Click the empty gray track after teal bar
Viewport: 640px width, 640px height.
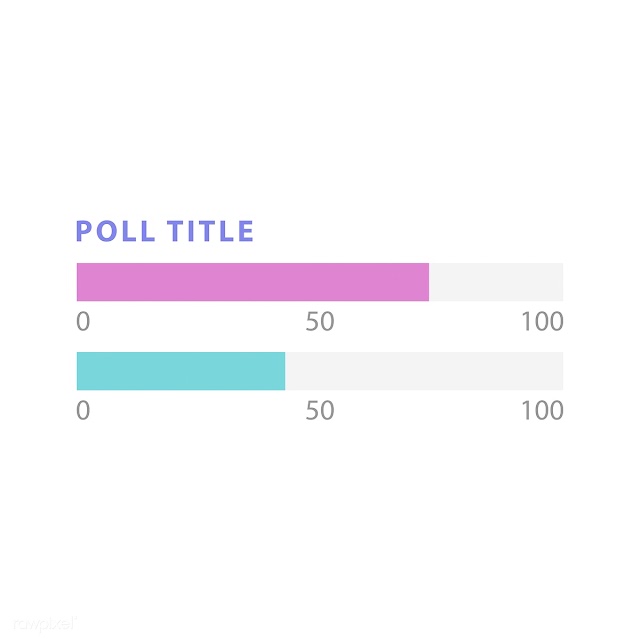coord(424,371)
